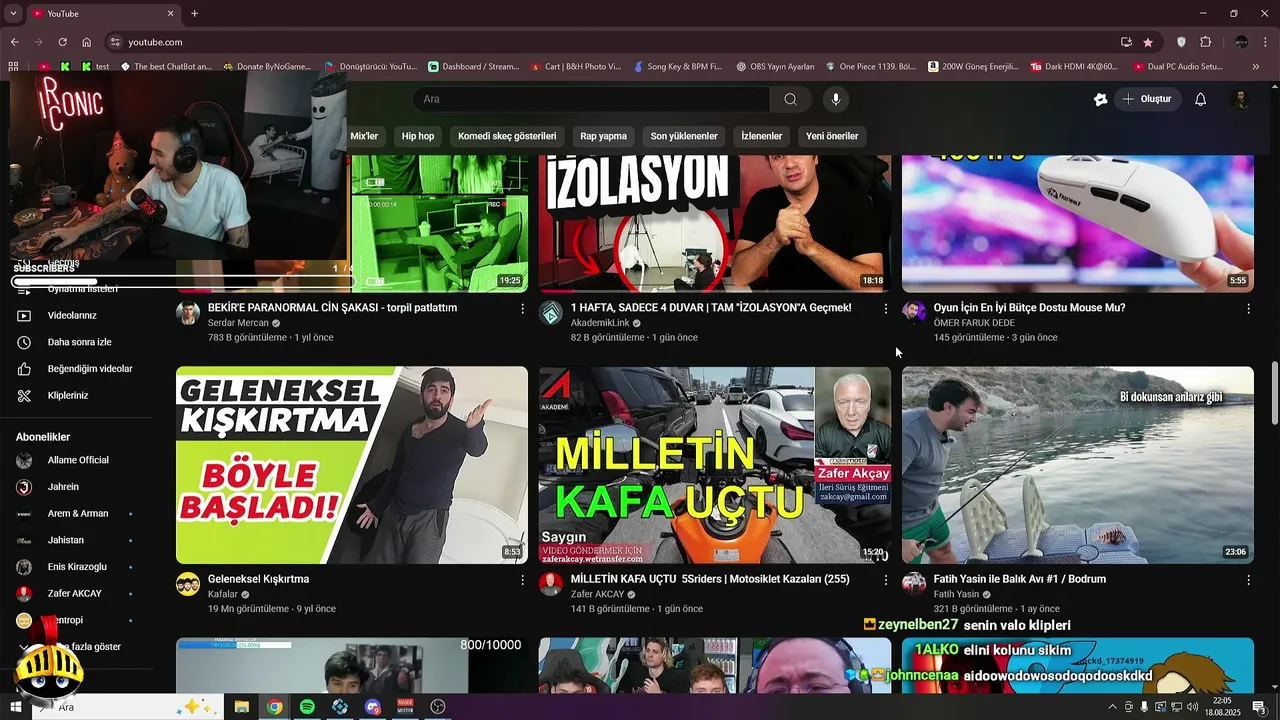Viewport: 1280px width, 720px height.
Task: Open the apps grid in the bookmarks bar
Action: click(13, 67)
